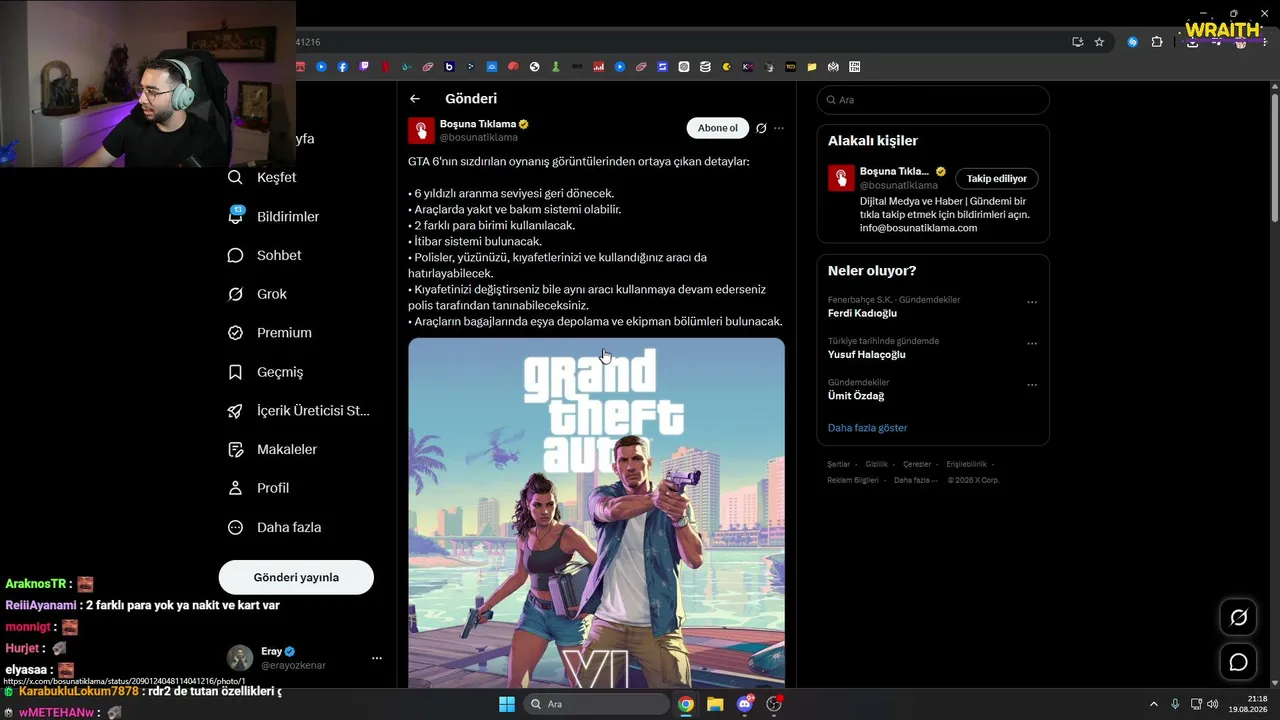
Task: Open the yellow folder in bookmarks bar
Action: click(812, 67)
